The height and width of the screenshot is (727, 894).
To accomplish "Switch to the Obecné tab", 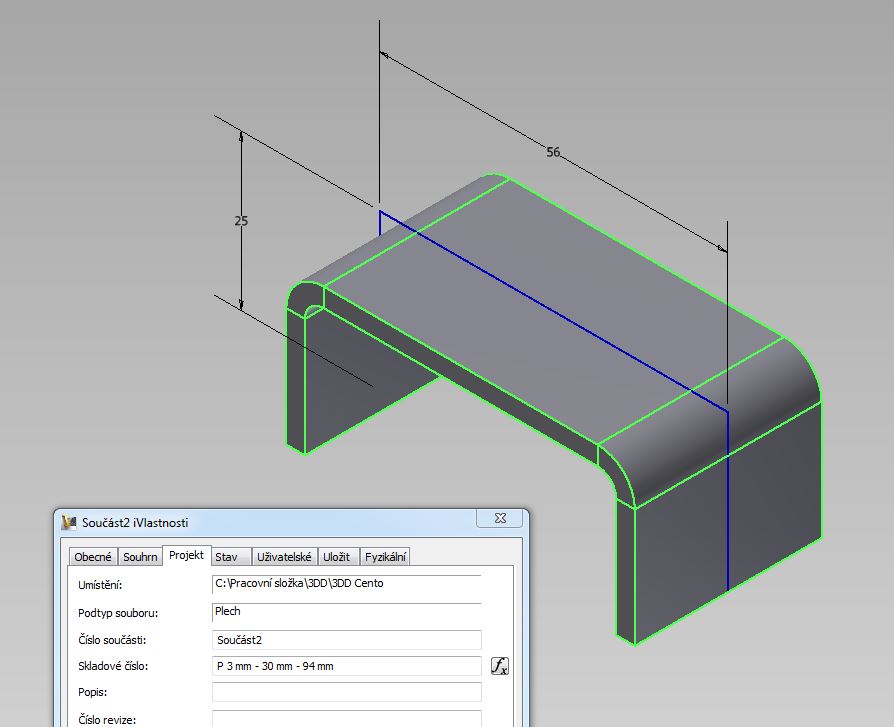I will coord(93,557).
